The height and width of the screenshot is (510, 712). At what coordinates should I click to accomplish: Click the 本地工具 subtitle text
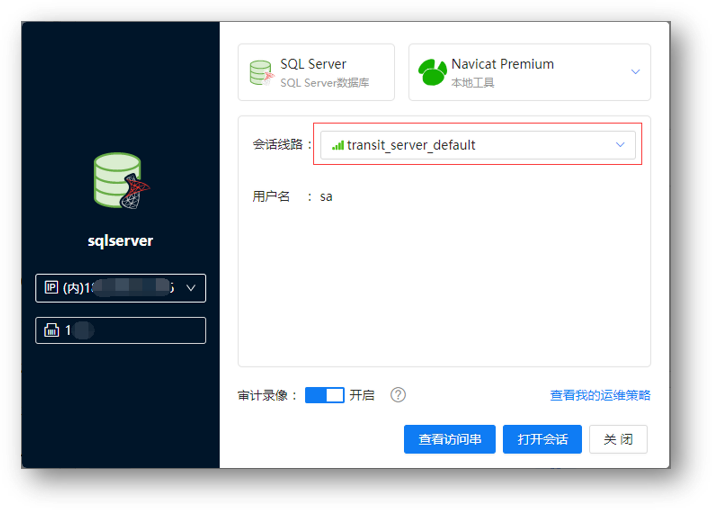(472, 83)
